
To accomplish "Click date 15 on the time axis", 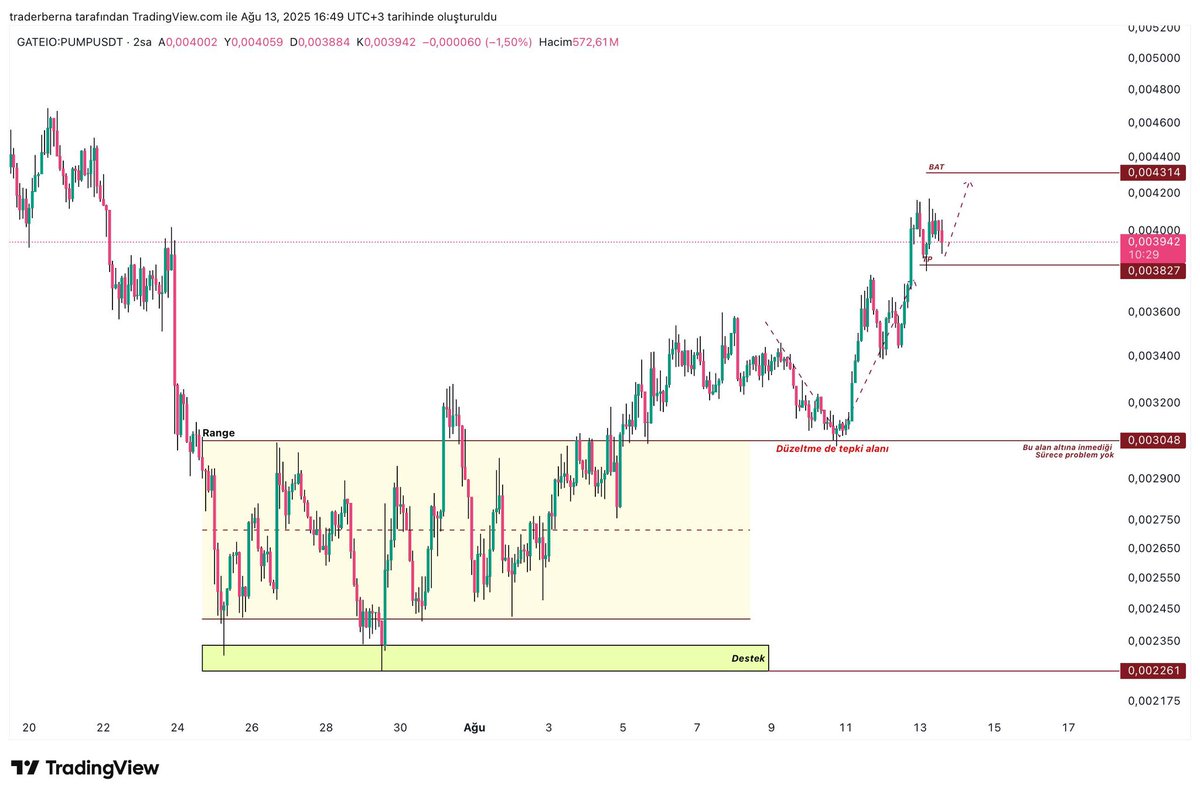I will [x=994, y=728].
